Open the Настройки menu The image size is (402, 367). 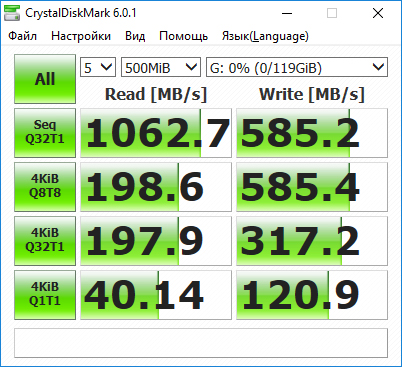click(x=81, y=36)
